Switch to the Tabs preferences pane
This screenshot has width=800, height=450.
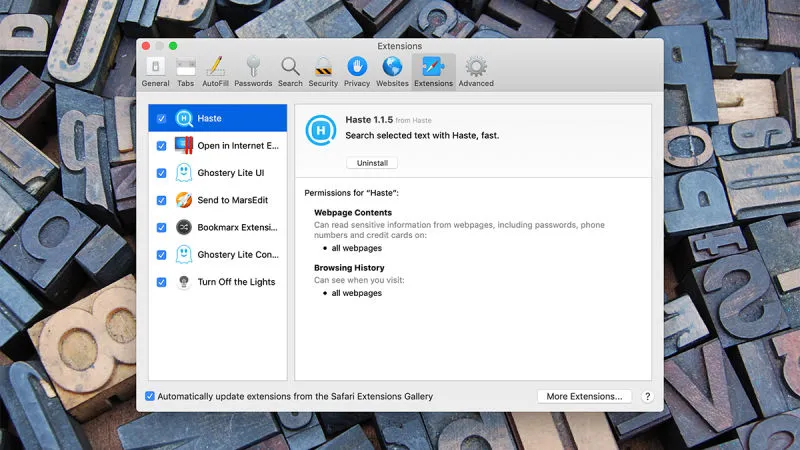tap(185, 70)
